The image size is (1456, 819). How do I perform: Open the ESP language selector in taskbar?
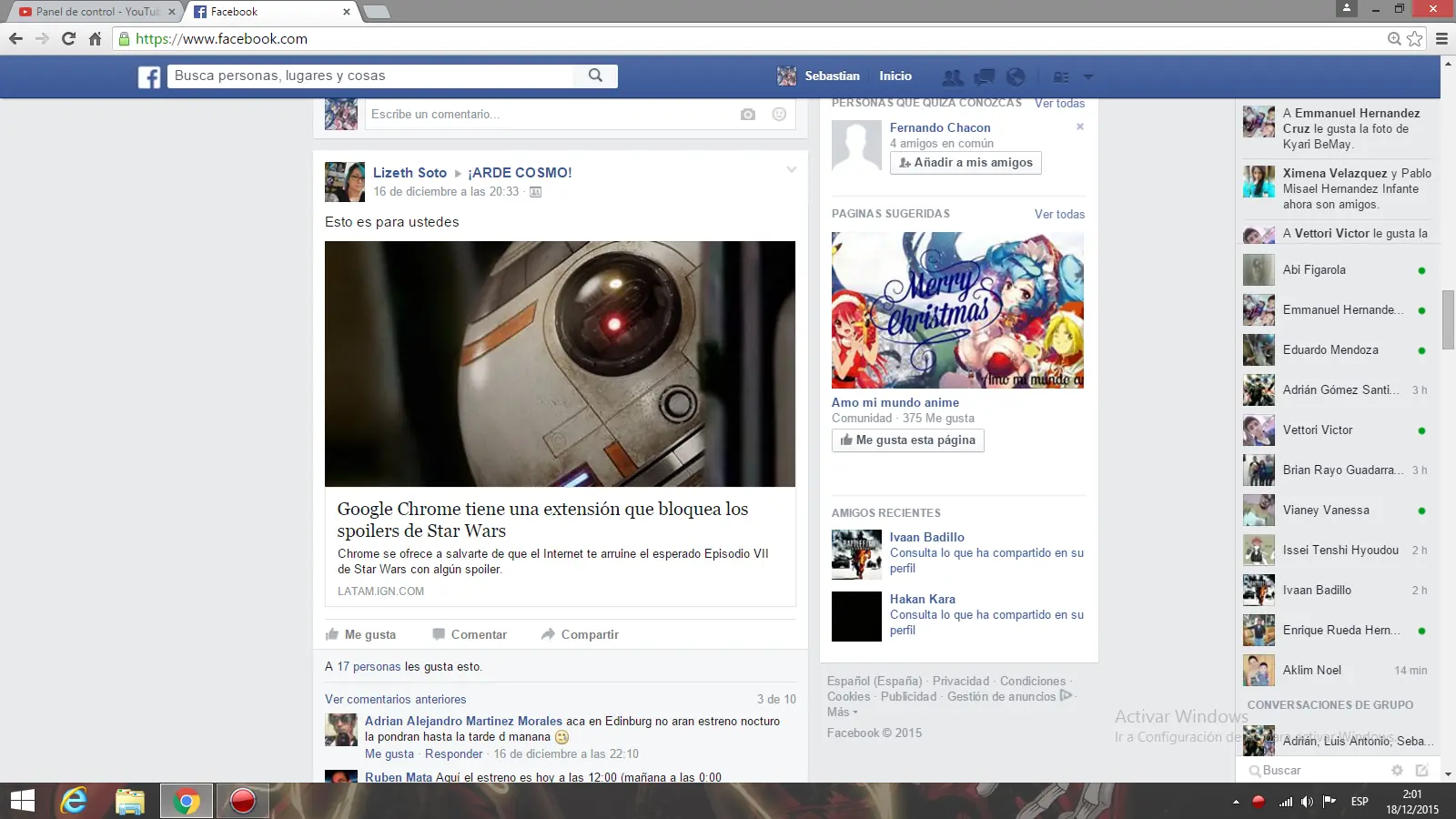(1360, 802)
